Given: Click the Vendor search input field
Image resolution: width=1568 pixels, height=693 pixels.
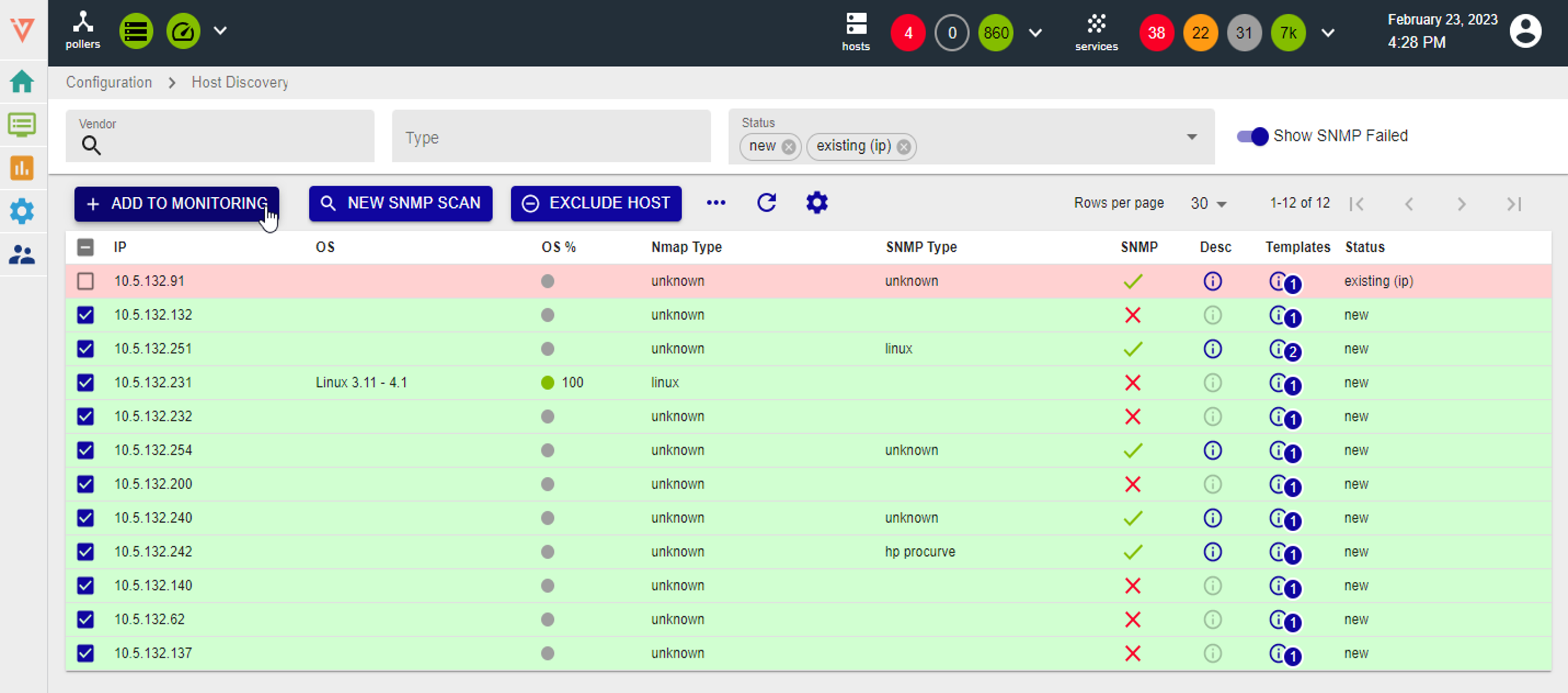Looking at the screenshot, I should (x=220, y=136).
